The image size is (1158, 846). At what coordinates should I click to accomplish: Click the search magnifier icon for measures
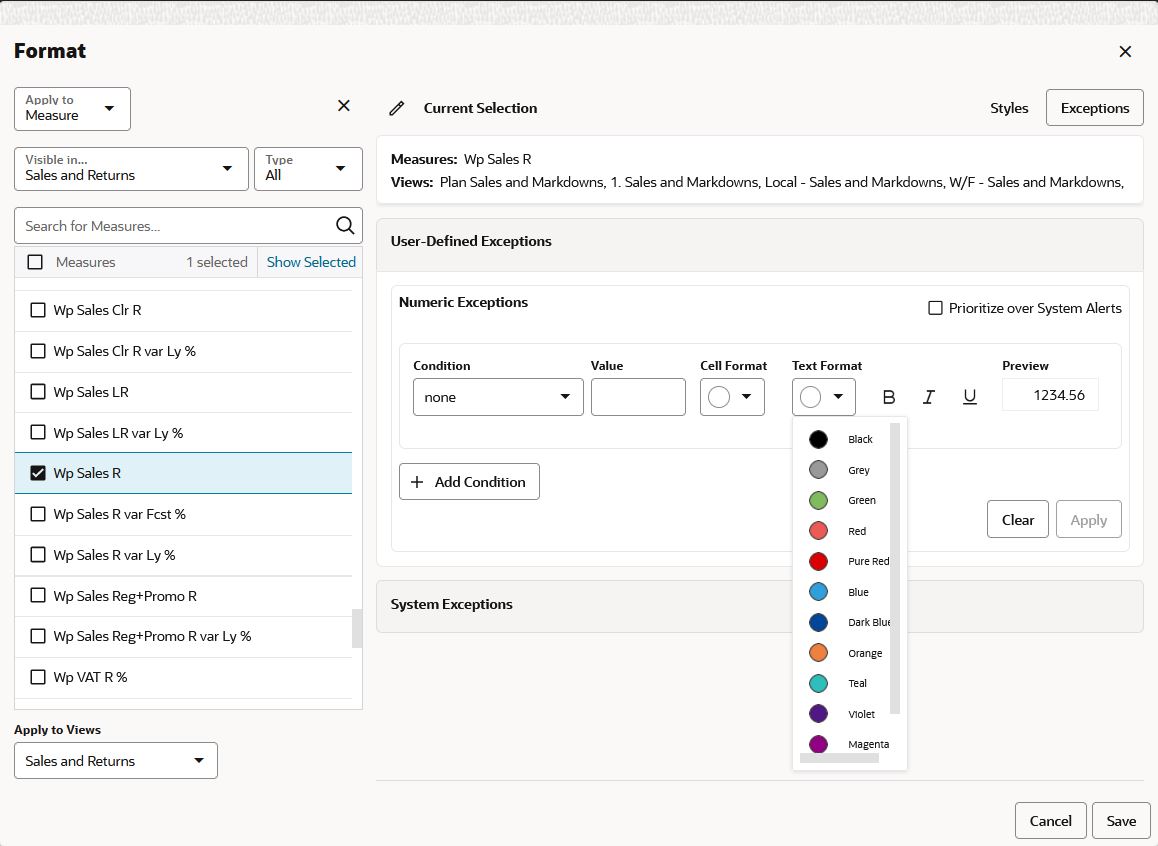point(345,226)
